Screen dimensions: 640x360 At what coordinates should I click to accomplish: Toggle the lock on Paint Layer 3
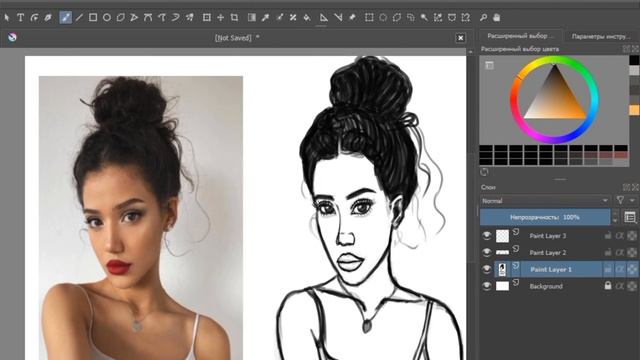pyautogui.click(x=608, y=236)
